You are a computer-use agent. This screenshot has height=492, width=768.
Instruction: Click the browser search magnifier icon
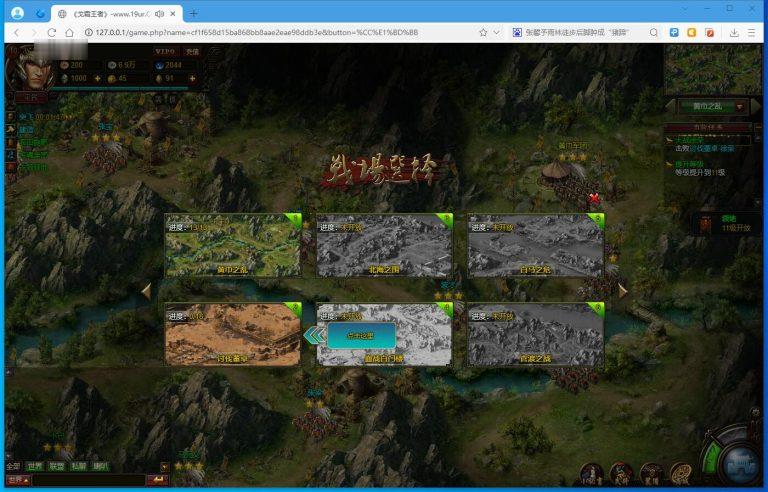tap(654, 32)
